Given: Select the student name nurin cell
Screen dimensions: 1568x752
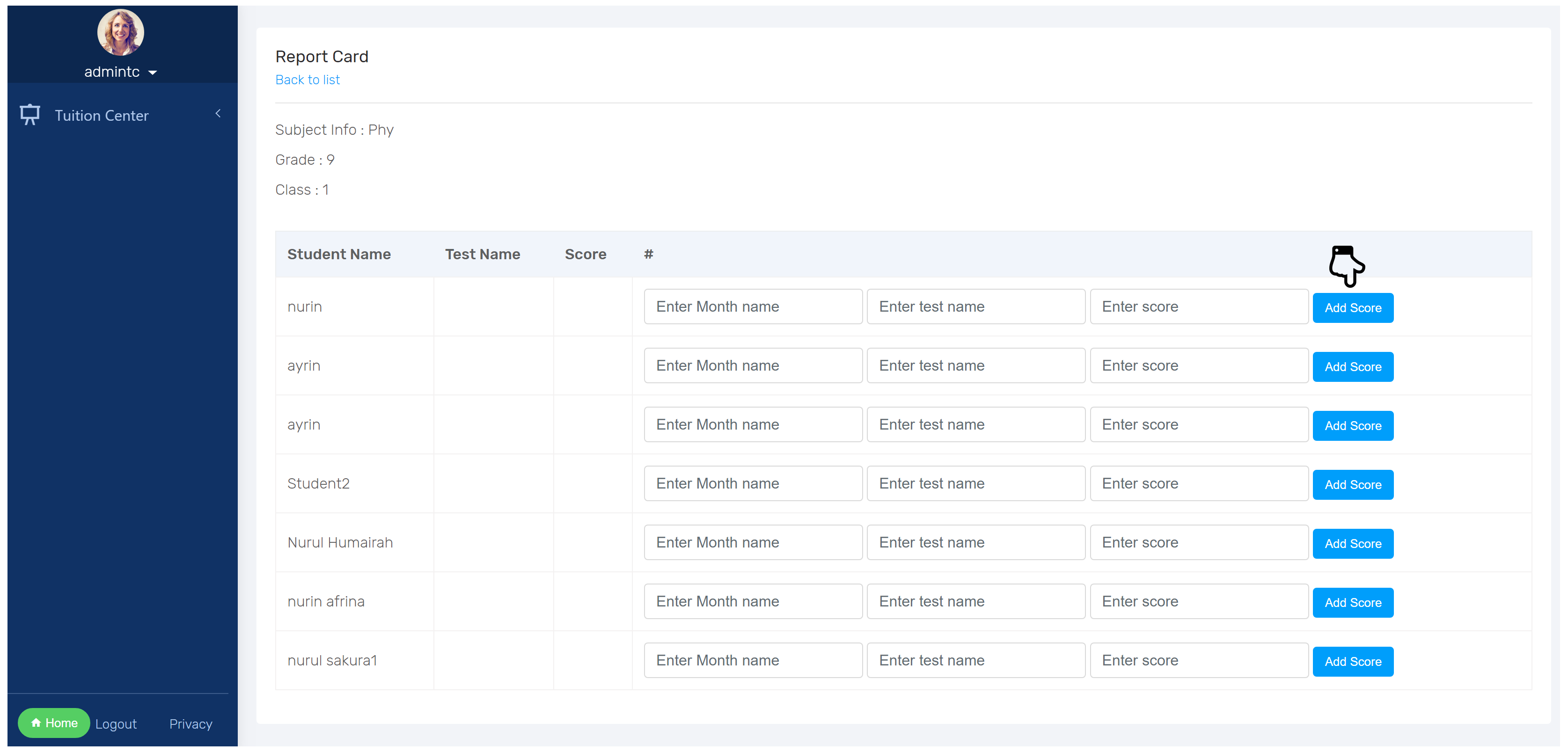Looking at the screenshot, I should (355, 307).
